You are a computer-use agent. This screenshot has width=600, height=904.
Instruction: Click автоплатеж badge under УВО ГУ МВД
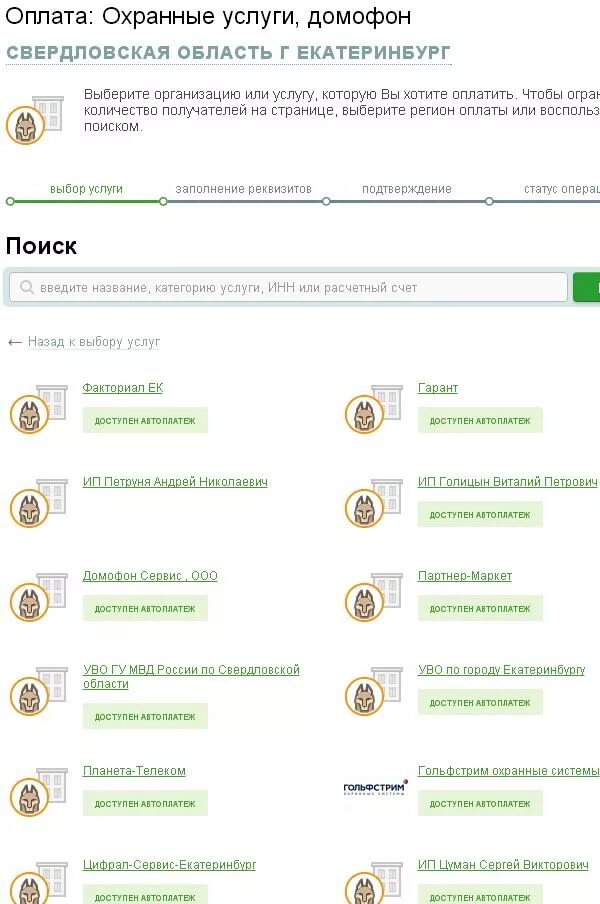145,717
